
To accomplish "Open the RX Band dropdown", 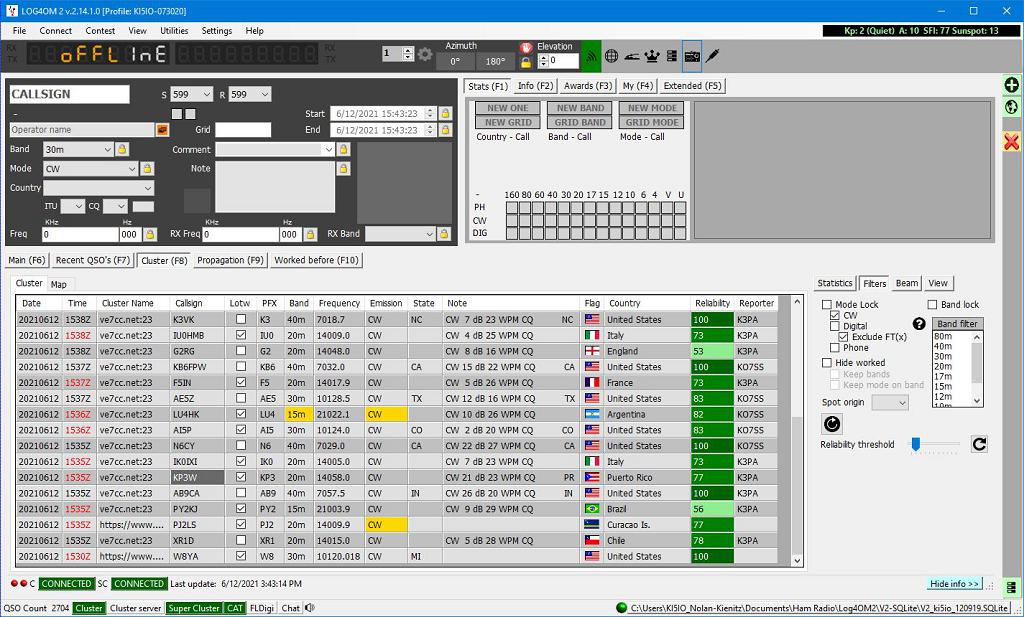I will click(429, 234).
